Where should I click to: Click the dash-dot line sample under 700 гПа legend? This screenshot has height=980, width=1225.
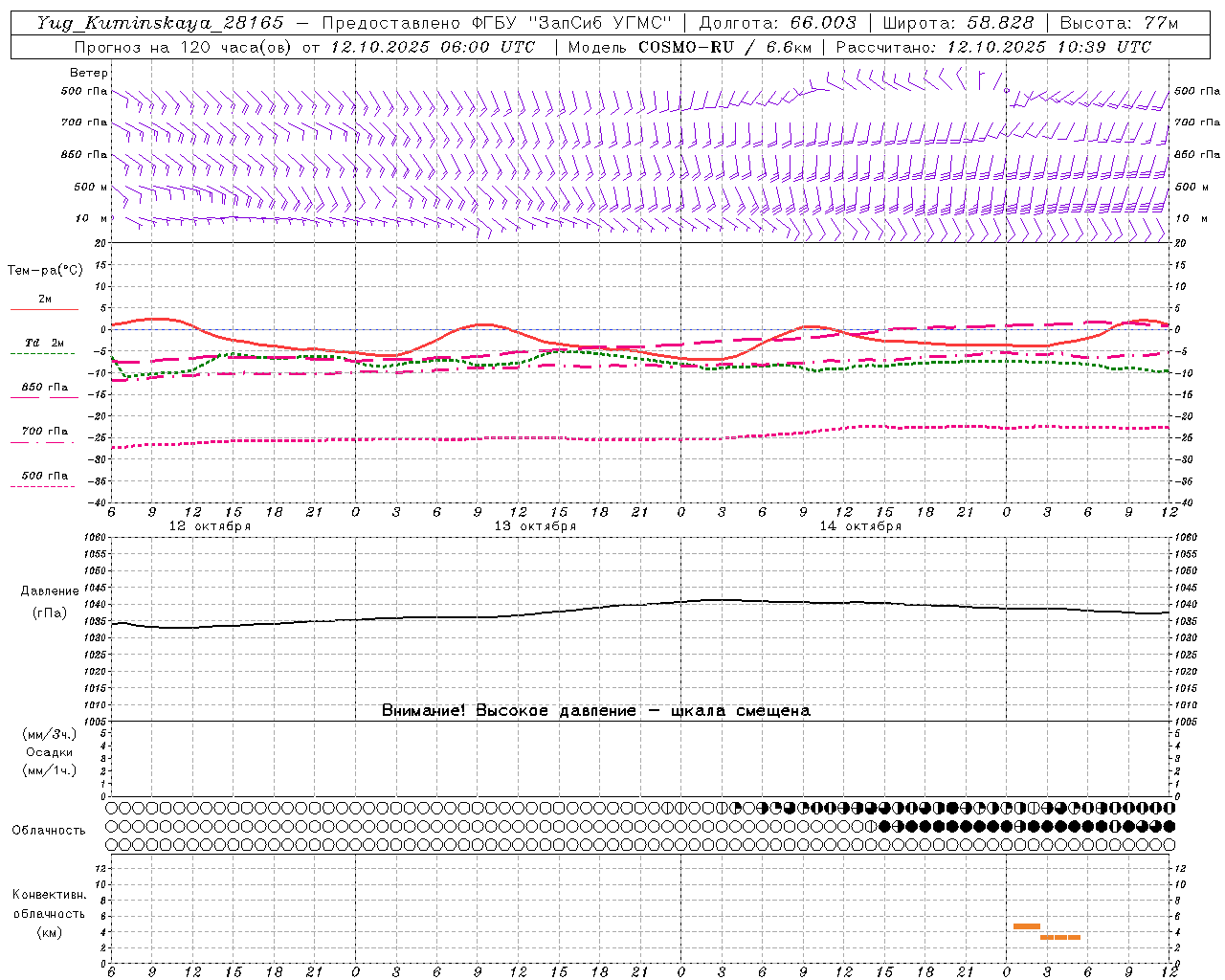42,442
